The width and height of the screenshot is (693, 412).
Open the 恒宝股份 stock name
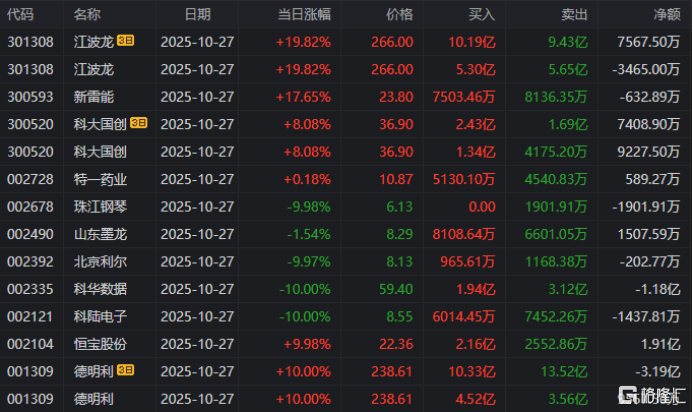point(100,344)
